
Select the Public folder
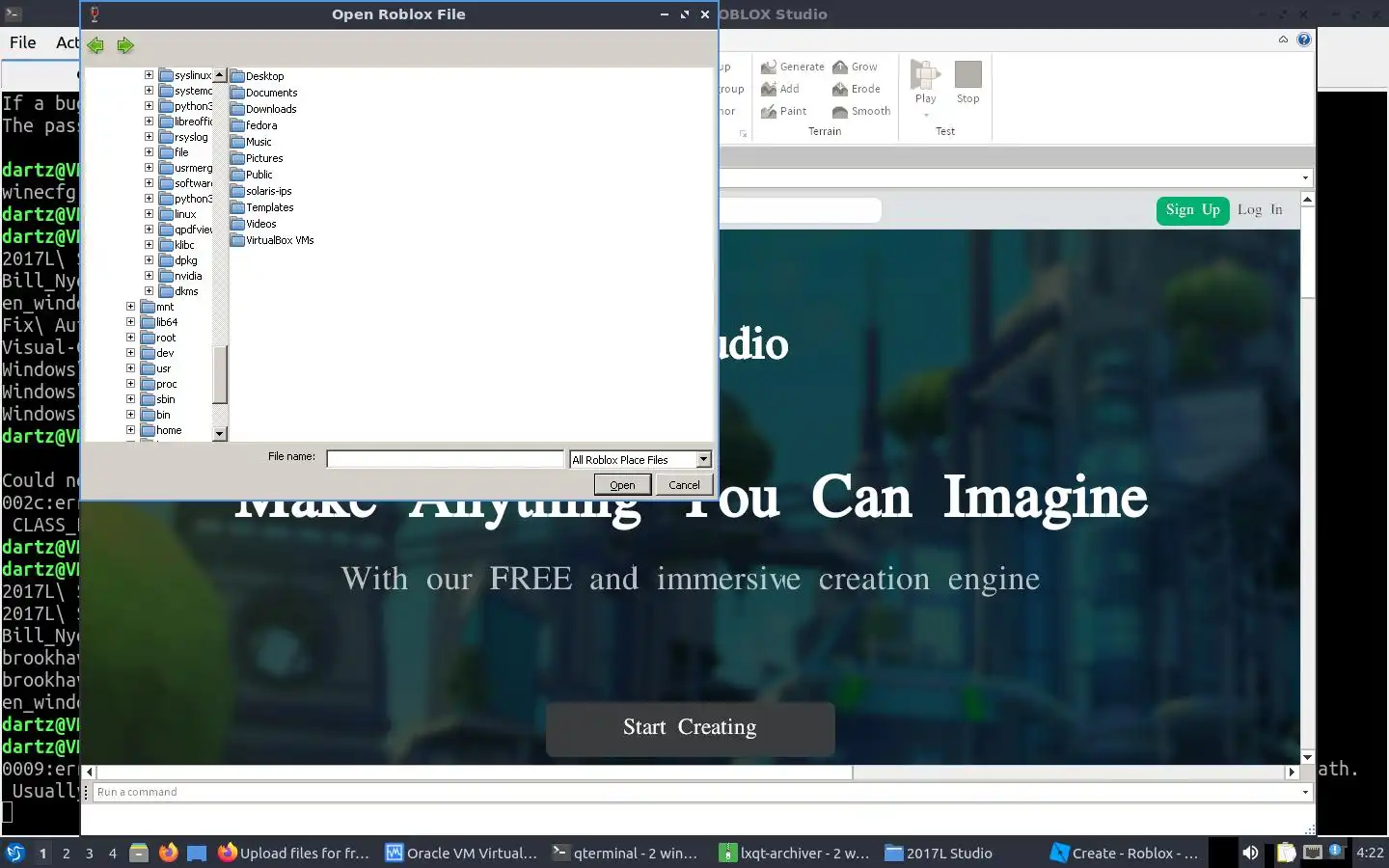coord(252,175)
